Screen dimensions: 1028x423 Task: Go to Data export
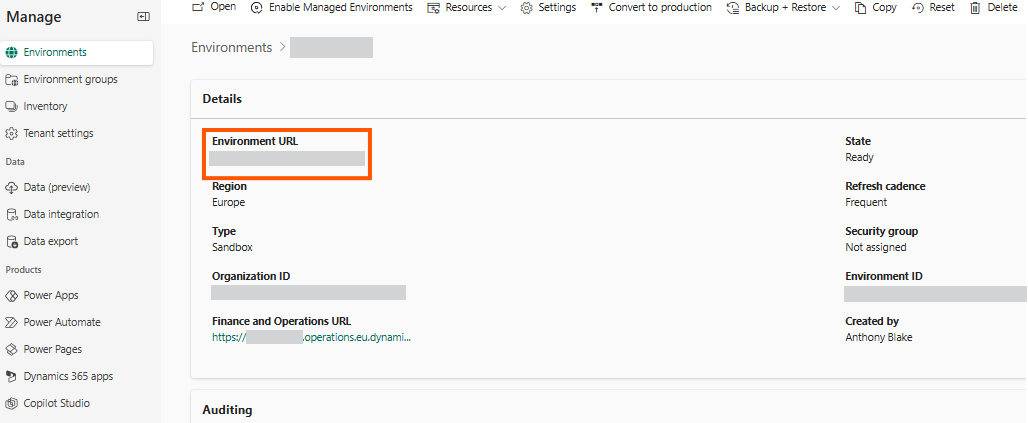[50, 241]
